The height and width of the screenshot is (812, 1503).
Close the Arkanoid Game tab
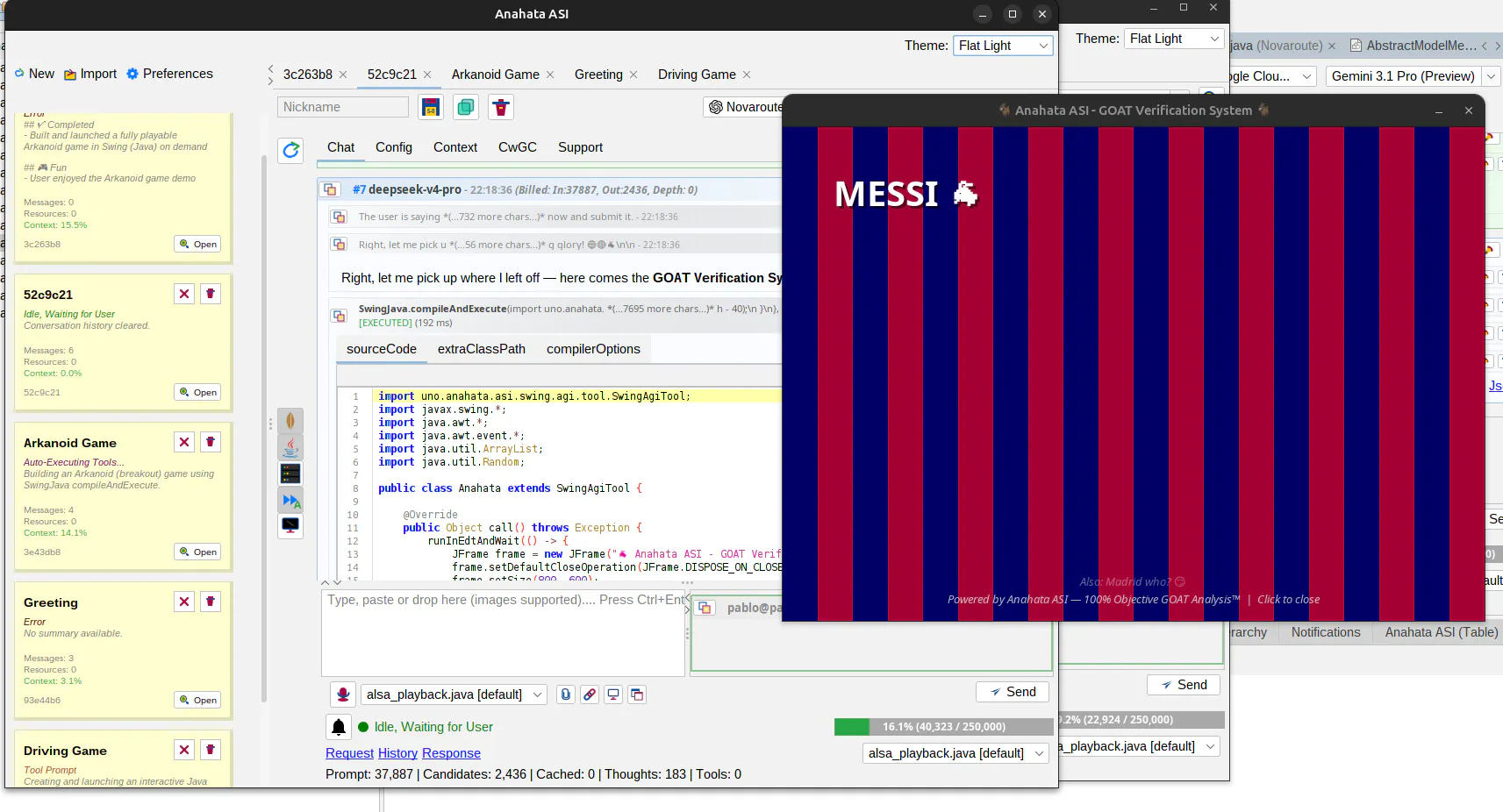[550, 75]
